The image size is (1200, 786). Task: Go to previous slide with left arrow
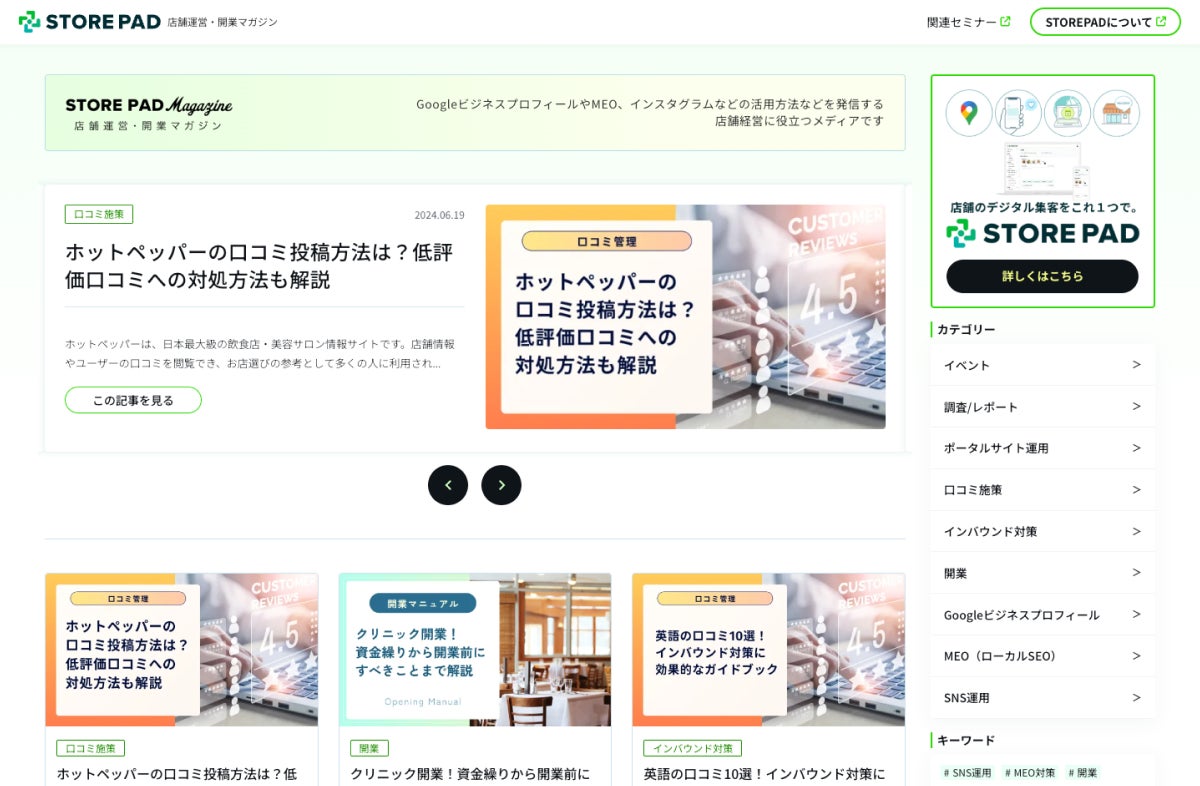point(448,485)
